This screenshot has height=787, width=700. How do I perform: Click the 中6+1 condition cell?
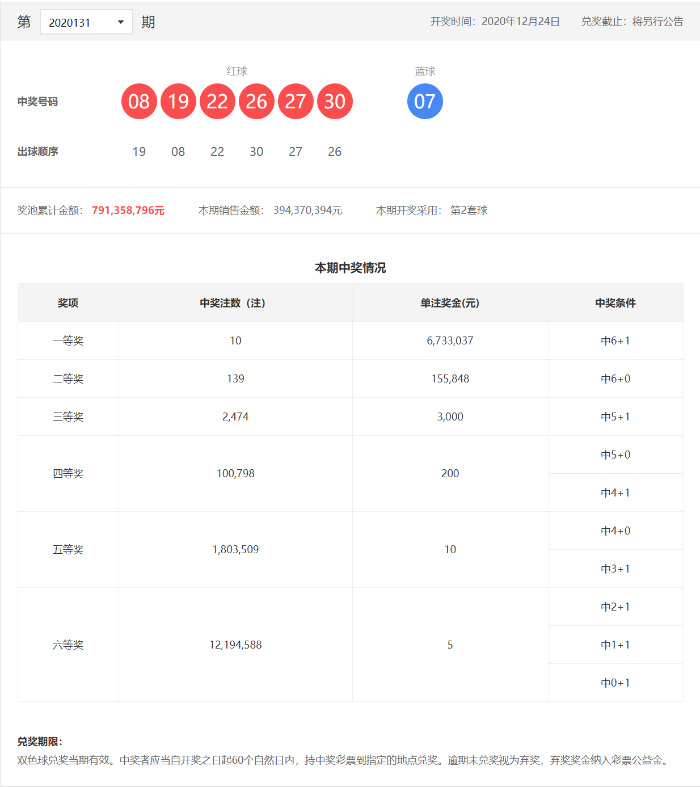(615, 341)
